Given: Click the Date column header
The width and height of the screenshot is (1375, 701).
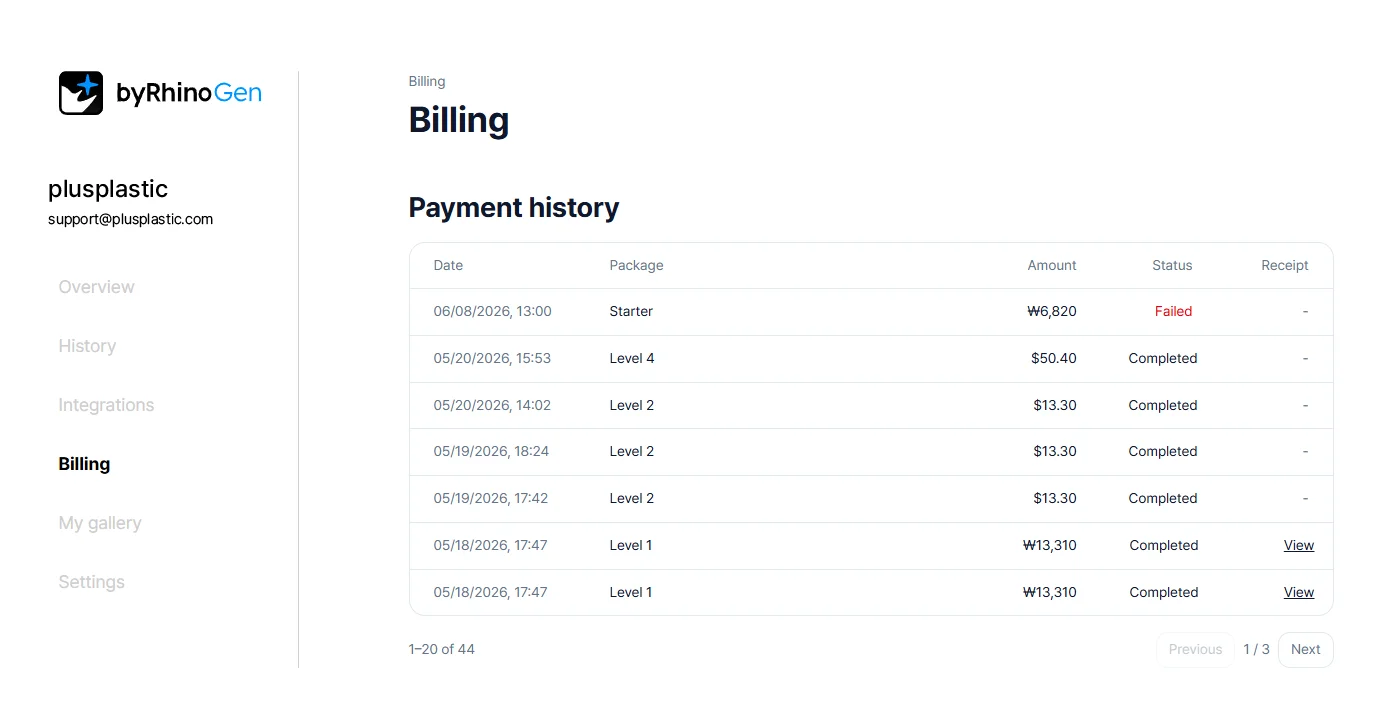Looking at the screenshot, I should pos(448,265).
